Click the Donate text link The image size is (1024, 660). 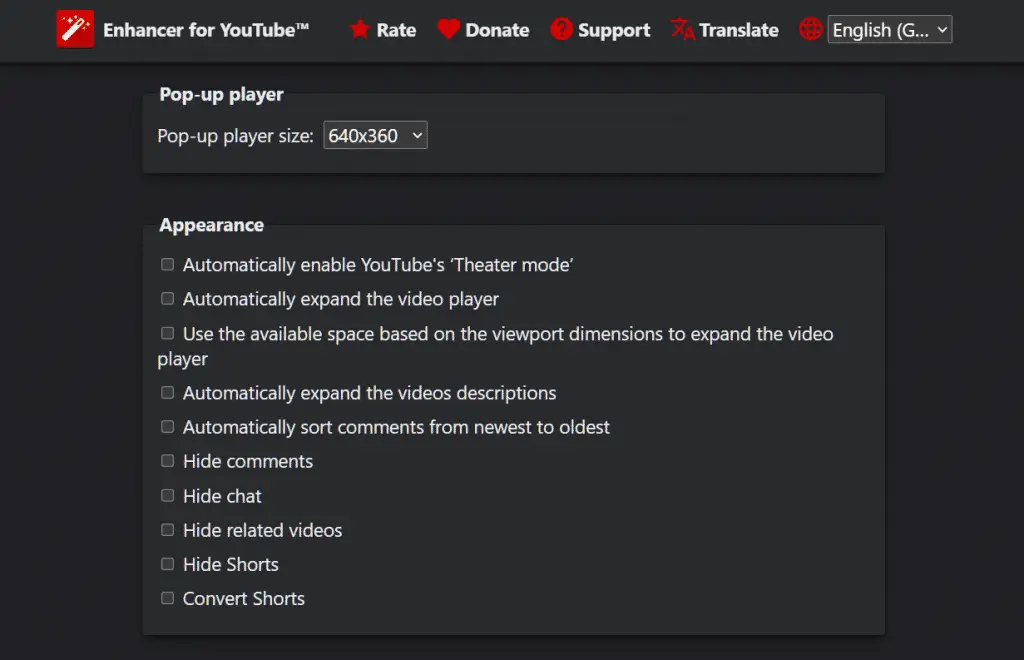[x=497, y=30]
